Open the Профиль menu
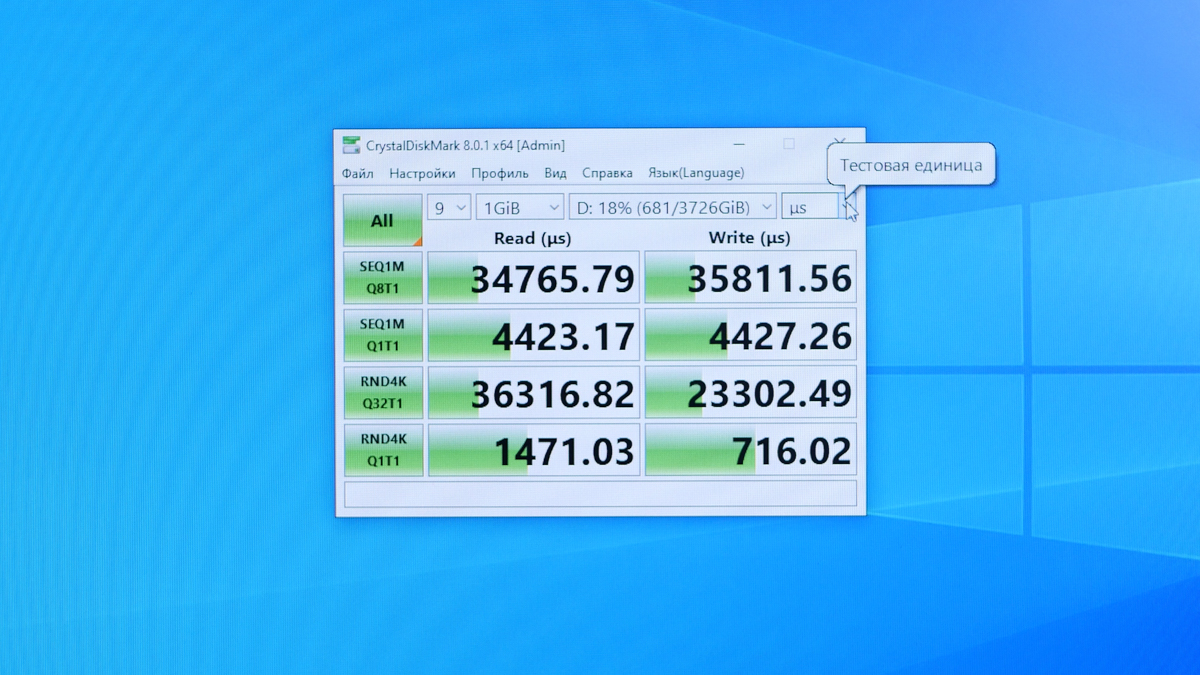 [x=500, y=173]
